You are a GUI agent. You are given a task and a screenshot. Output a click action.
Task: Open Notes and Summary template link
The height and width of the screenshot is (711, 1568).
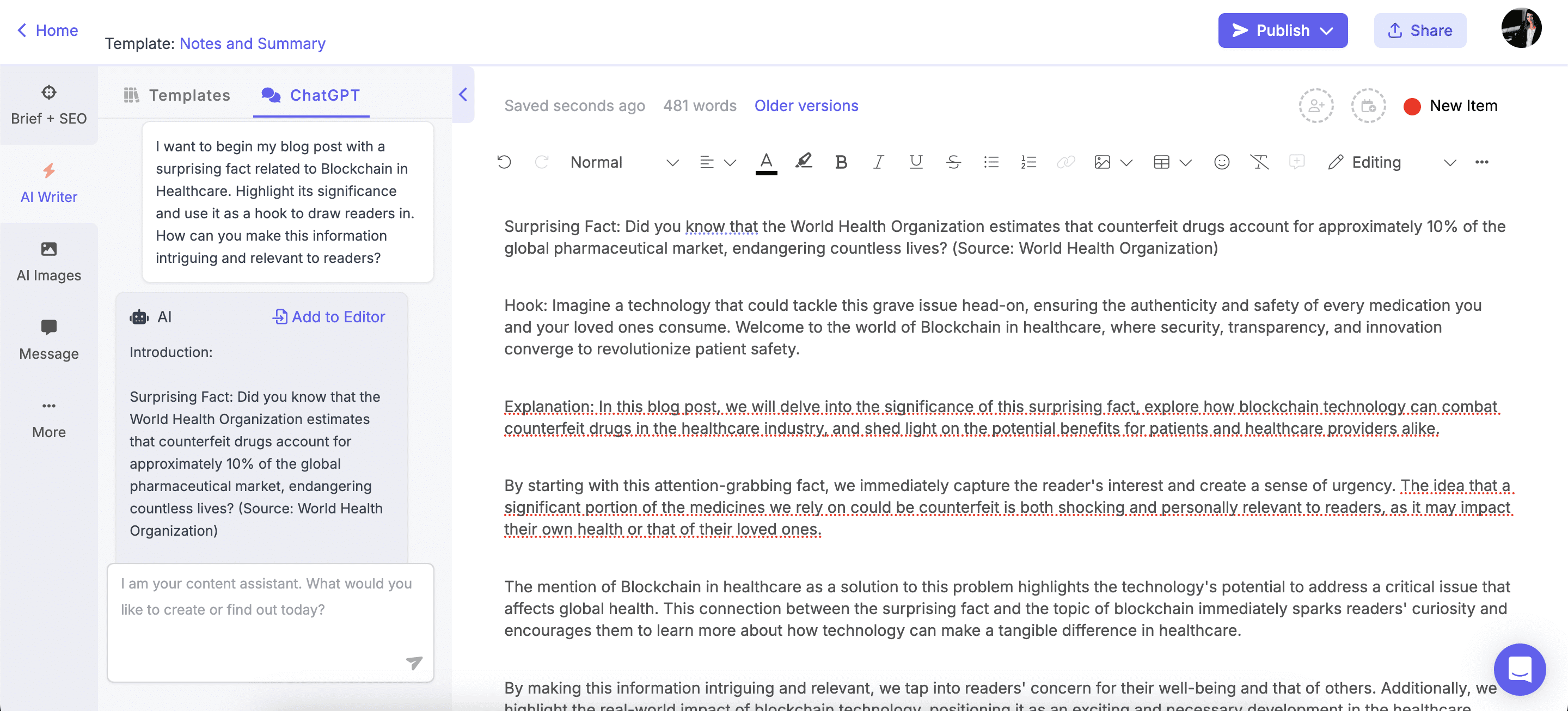(253, 43)
